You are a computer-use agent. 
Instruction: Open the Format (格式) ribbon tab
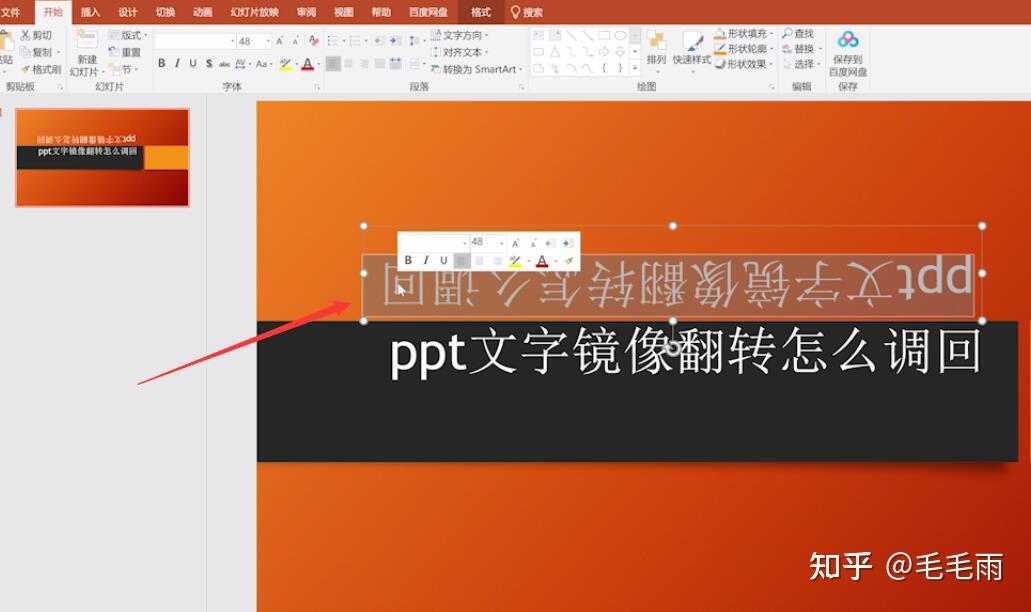(x=481, y=12)
